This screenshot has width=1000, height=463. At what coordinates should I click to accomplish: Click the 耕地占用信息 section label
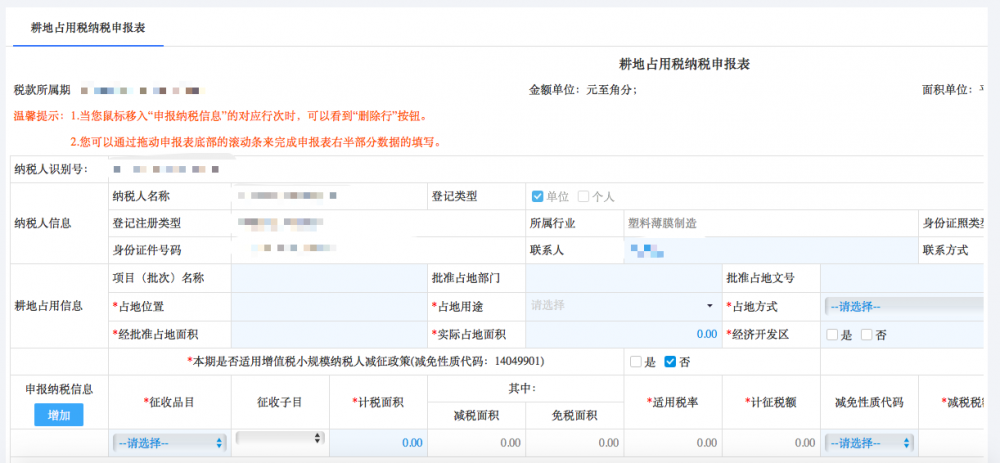[48, 305]
